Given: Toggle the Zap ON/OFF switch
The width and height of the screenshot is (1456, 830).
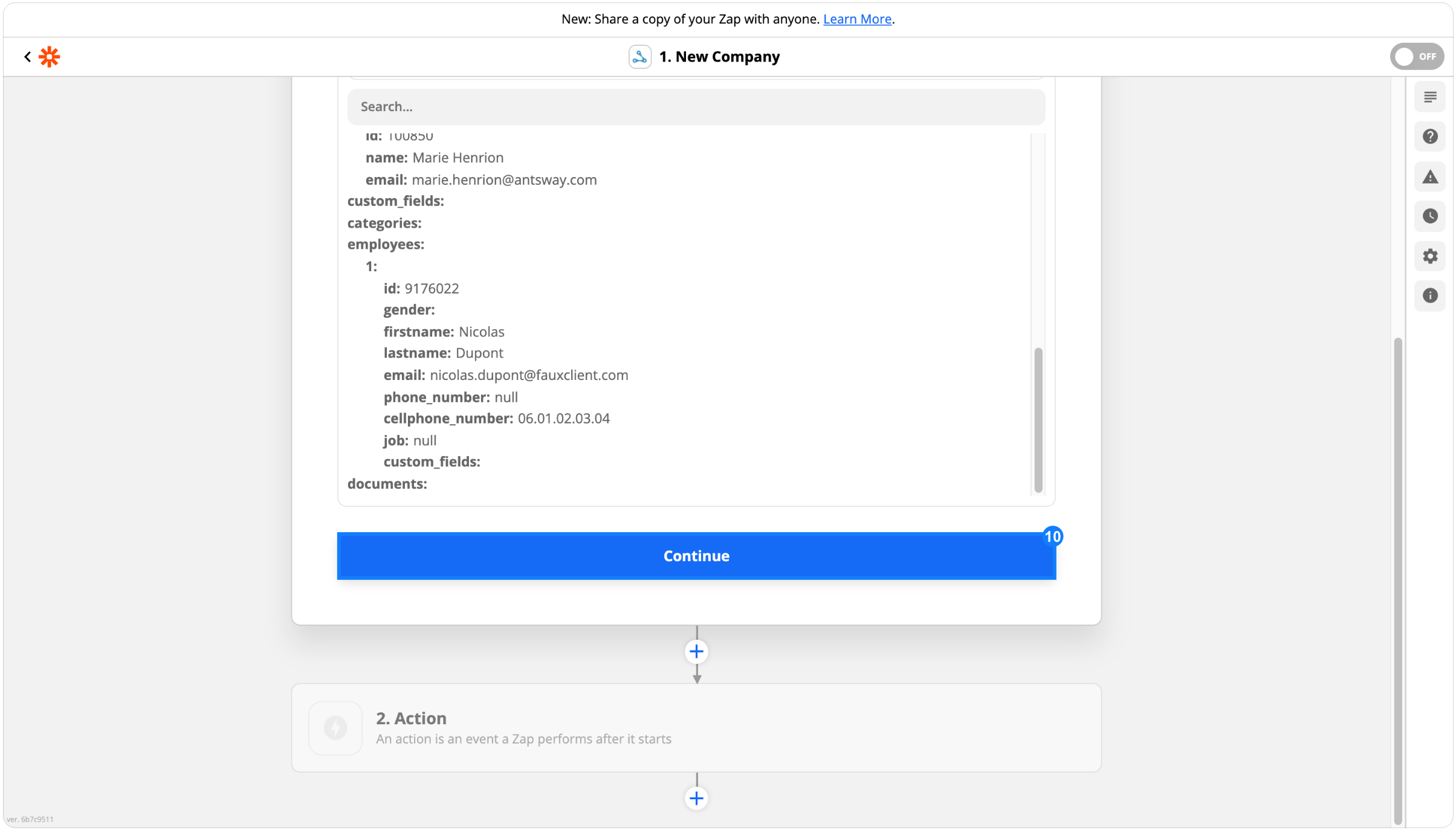Looking at the screenshot, I should (x=1417, y=57).
